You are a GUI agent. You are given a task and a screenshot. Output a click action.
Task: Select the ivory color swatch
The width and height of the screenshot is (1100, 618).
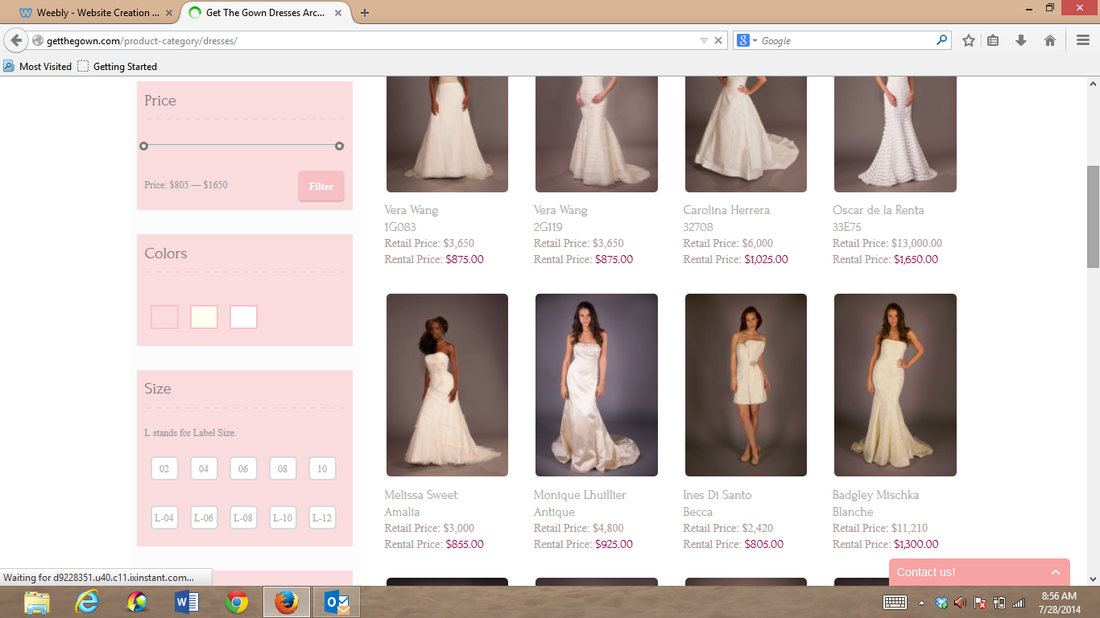pos(204,317)
